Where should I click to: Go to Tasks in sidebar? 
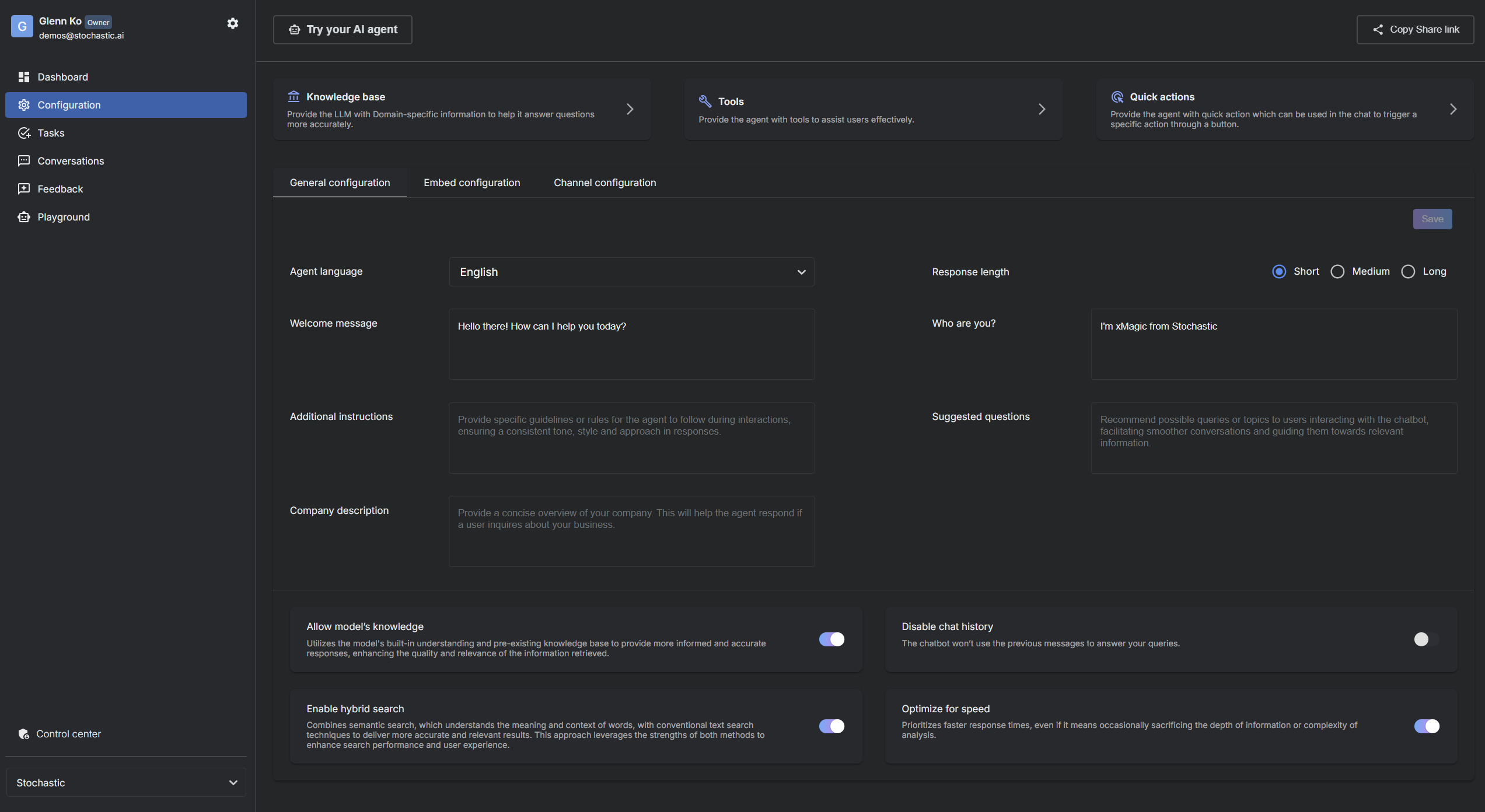pos(126,133)
